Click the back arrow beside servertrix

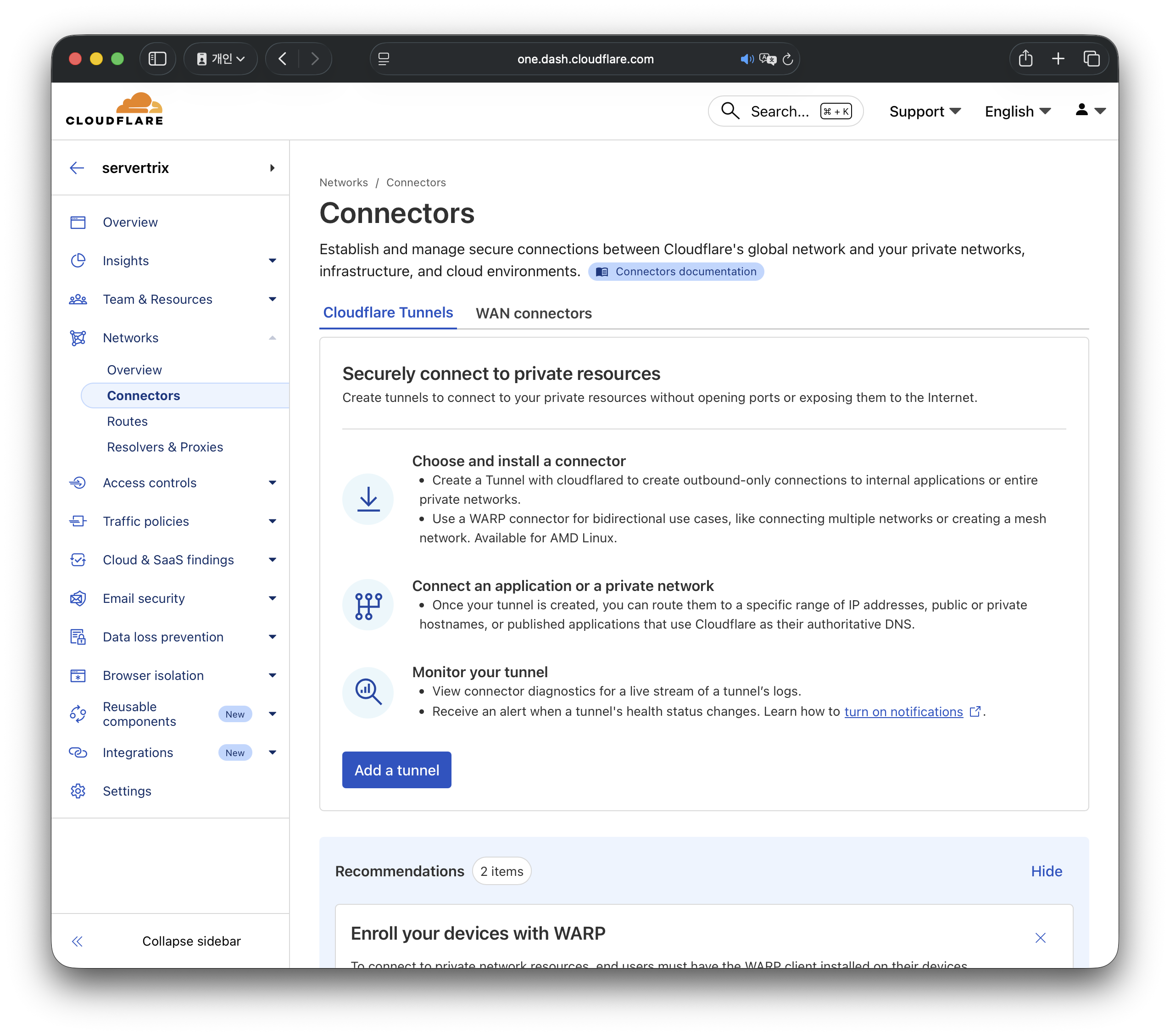tap(77, 168)
